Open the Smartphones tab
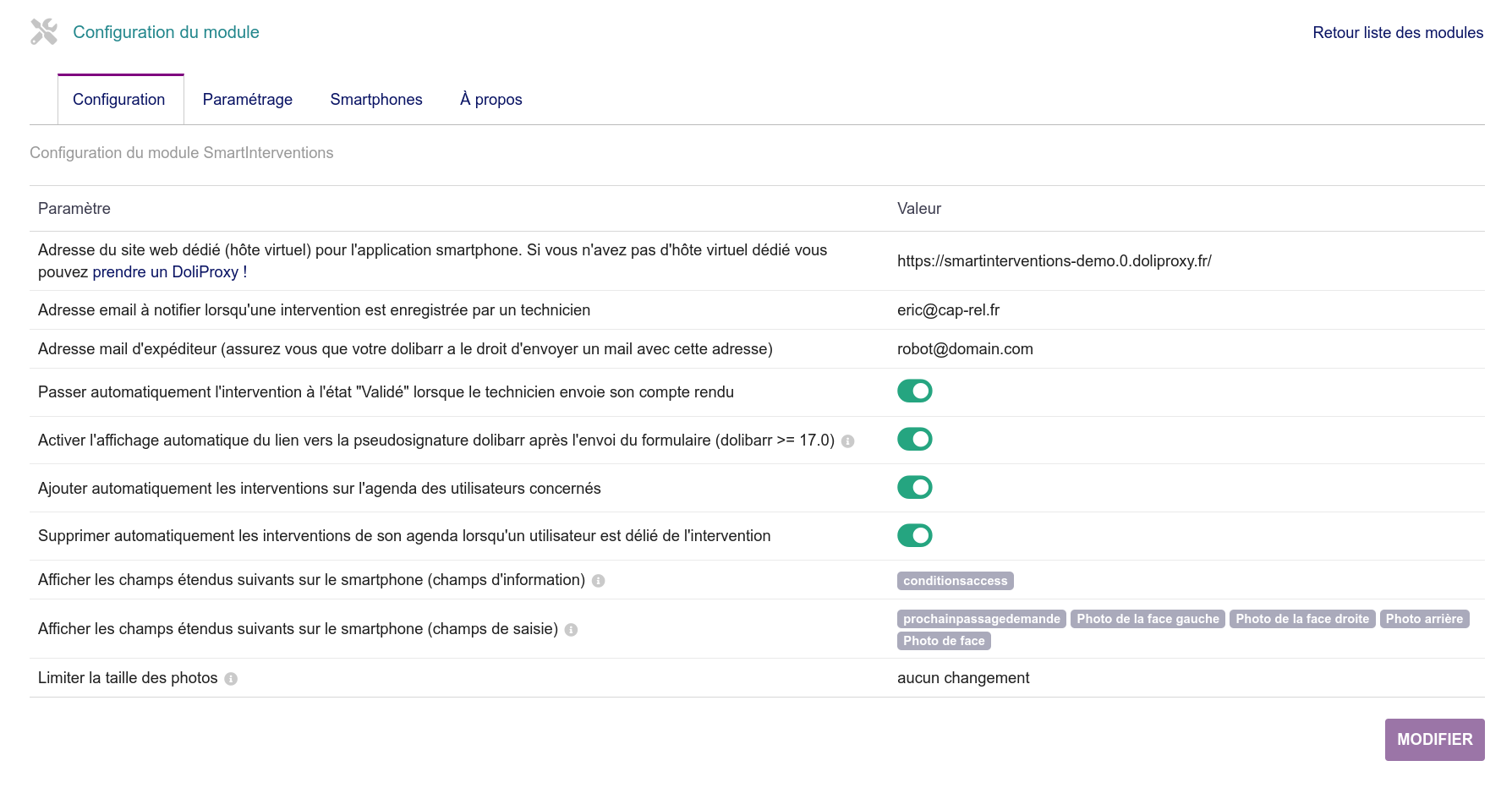This screenshot has width=1512, height=799. 376,100
